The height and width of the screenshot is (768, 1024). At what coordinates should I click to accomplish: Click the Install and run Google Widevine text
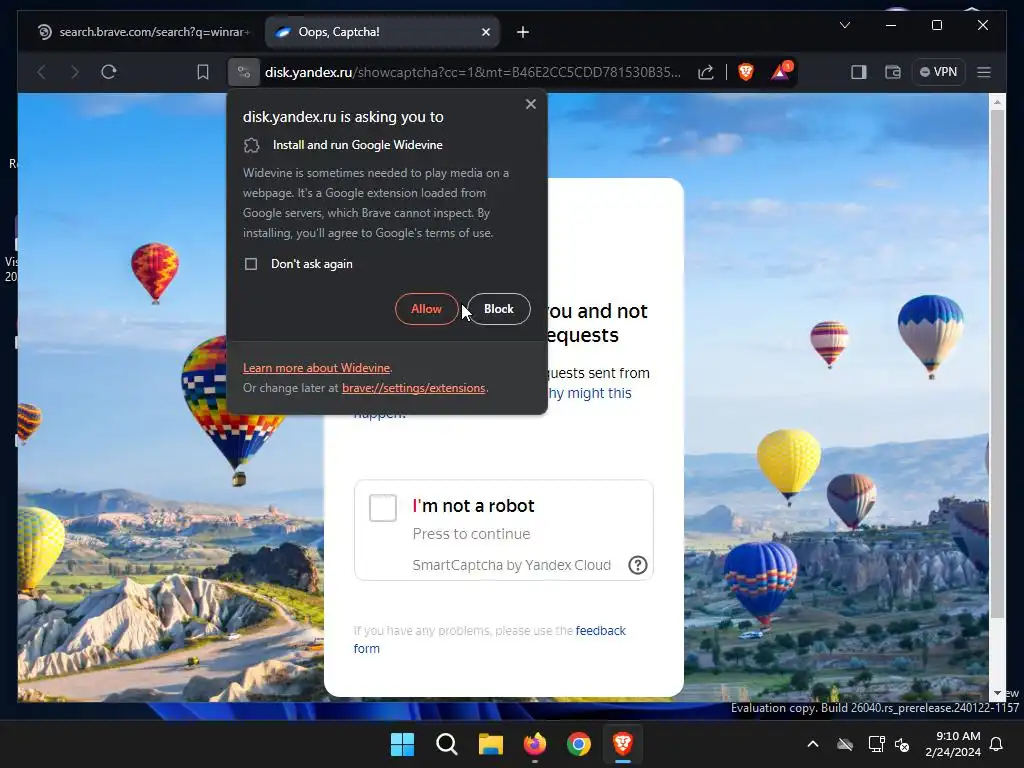coord(358,145)
